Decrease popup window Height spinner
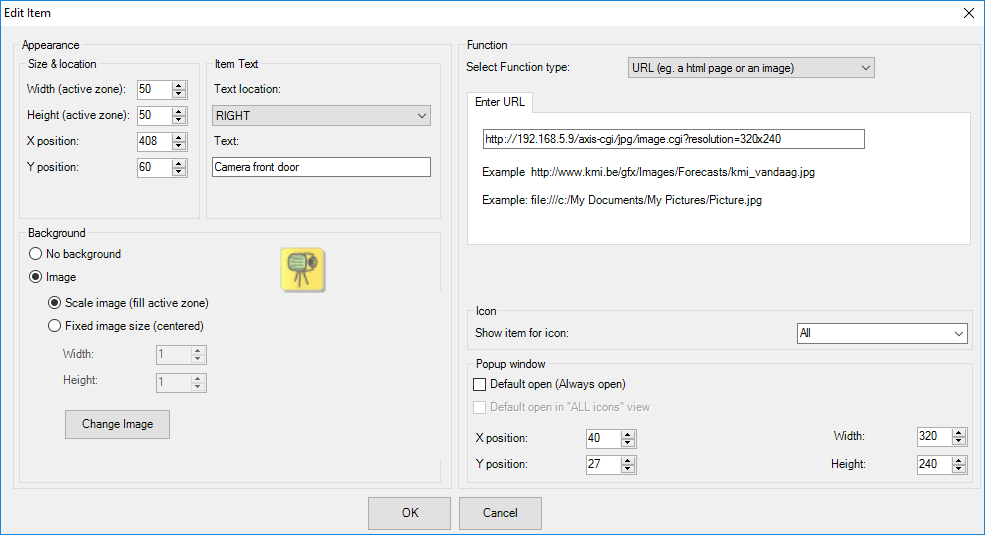 tap(959, 469)
